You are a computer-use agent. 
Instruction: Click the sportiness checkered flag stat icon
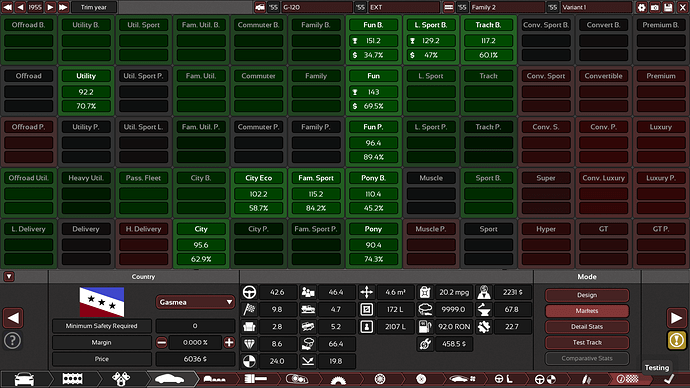[x=250, y=309]
